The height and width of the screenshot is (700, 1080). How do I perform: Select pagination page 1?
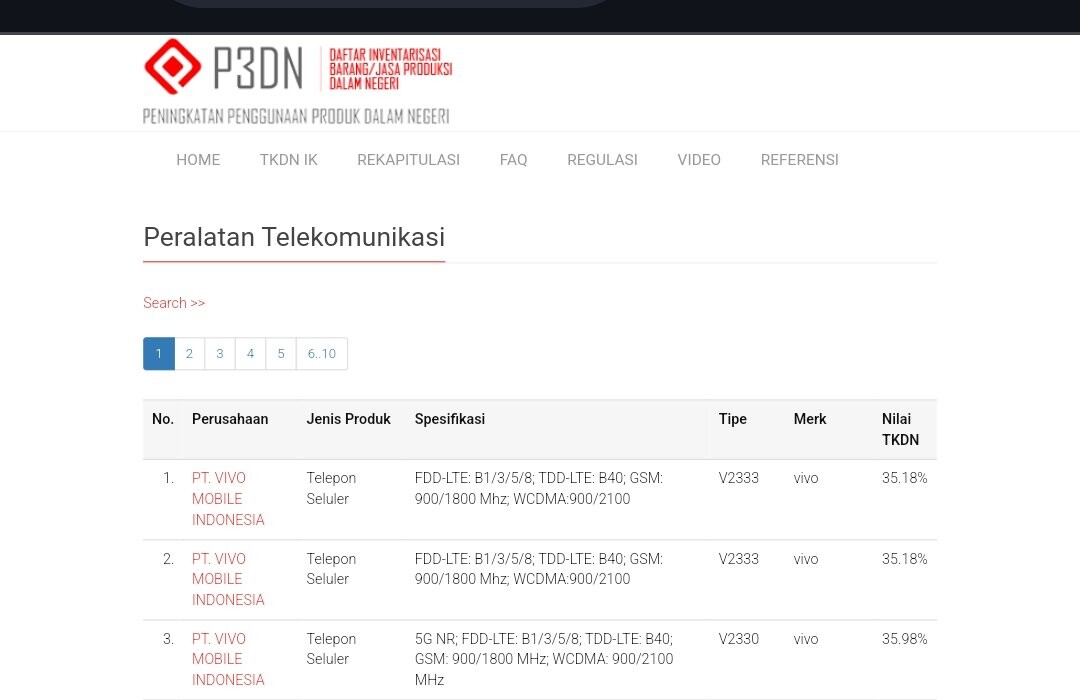[x=159, y=353]
